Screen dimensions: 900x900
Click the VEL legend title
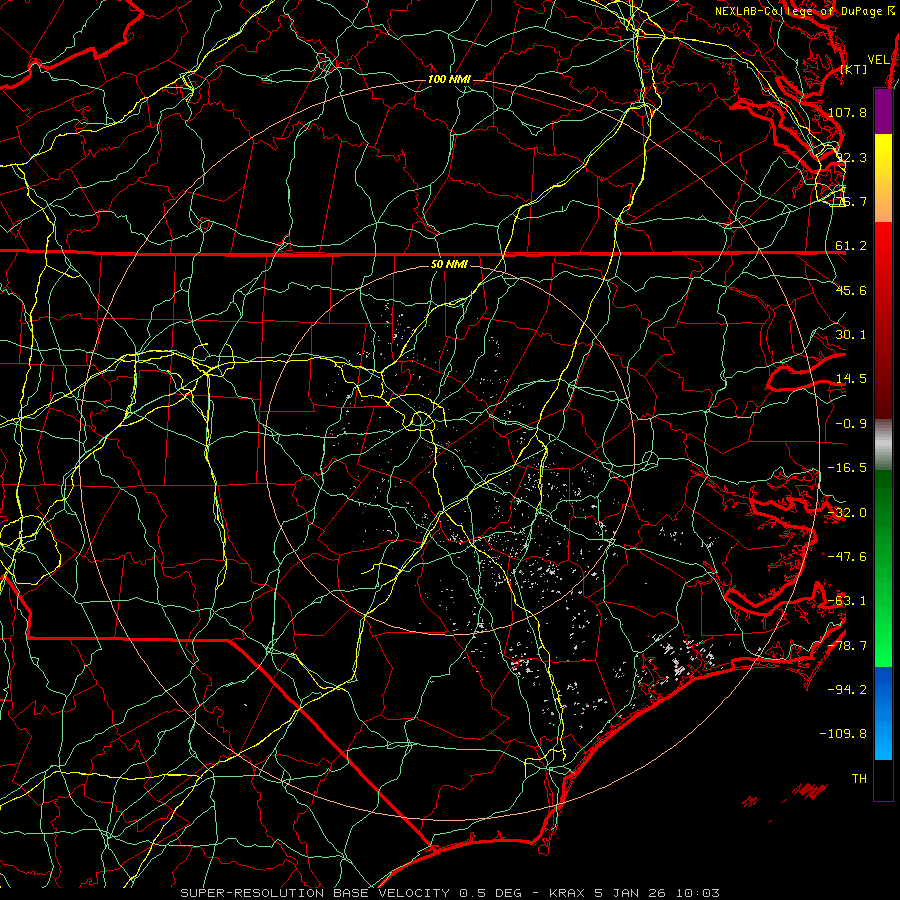pos(878,60)
